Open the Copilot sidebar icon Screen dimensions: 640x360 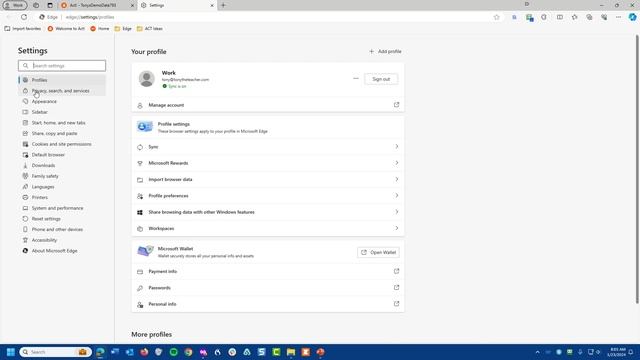(632, 17)
